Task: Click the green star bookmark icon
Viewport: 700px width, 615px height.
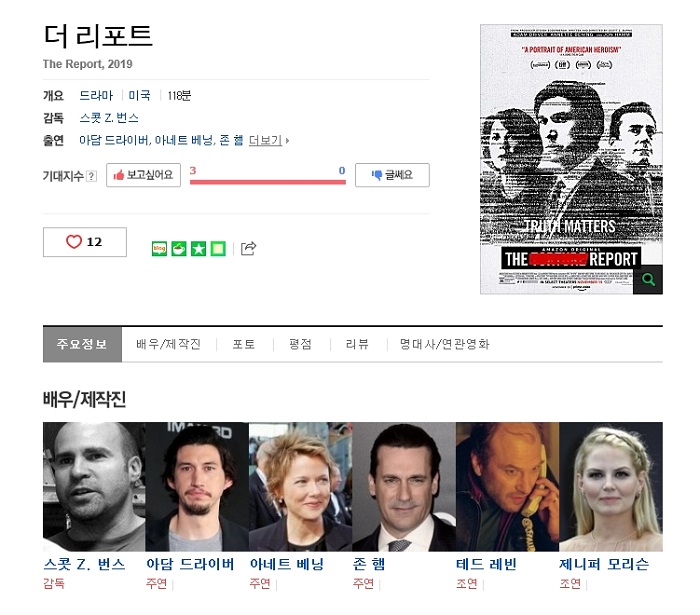Action: point(199,249)
